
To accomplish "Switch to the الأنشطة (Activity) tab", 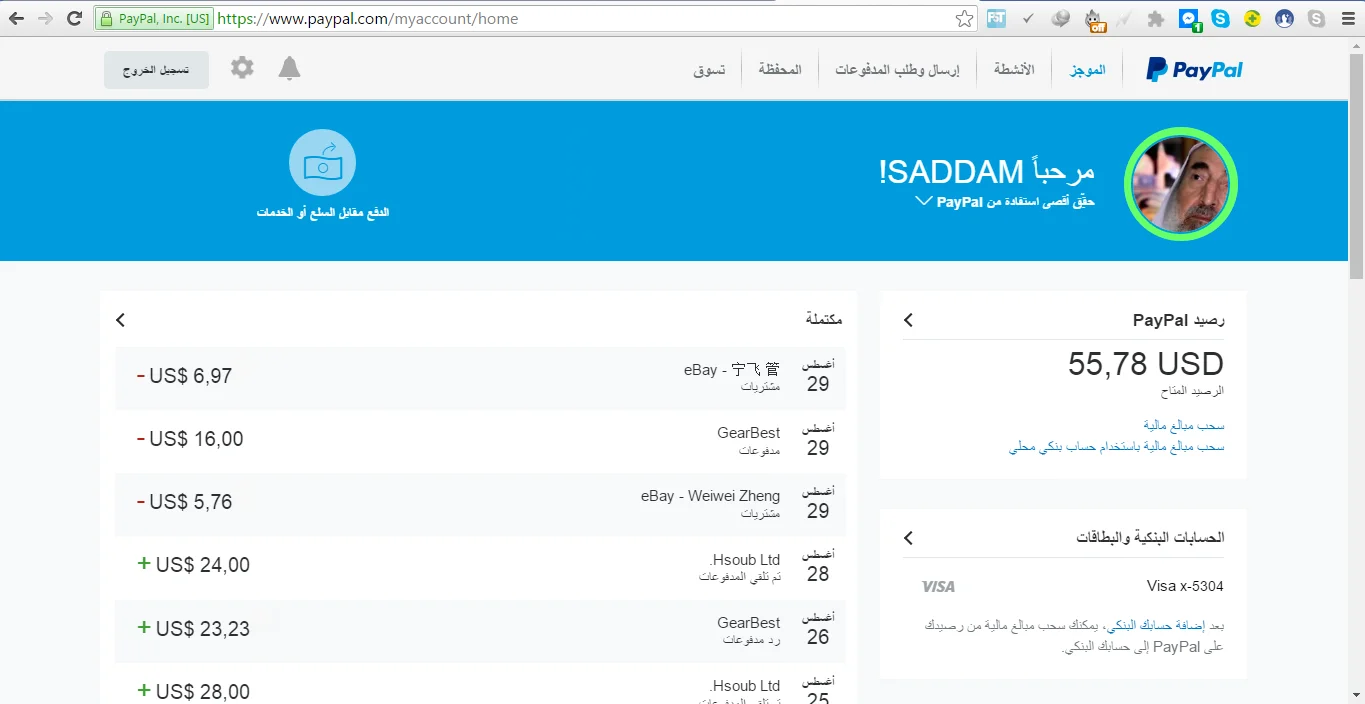I will [1014, 70].
